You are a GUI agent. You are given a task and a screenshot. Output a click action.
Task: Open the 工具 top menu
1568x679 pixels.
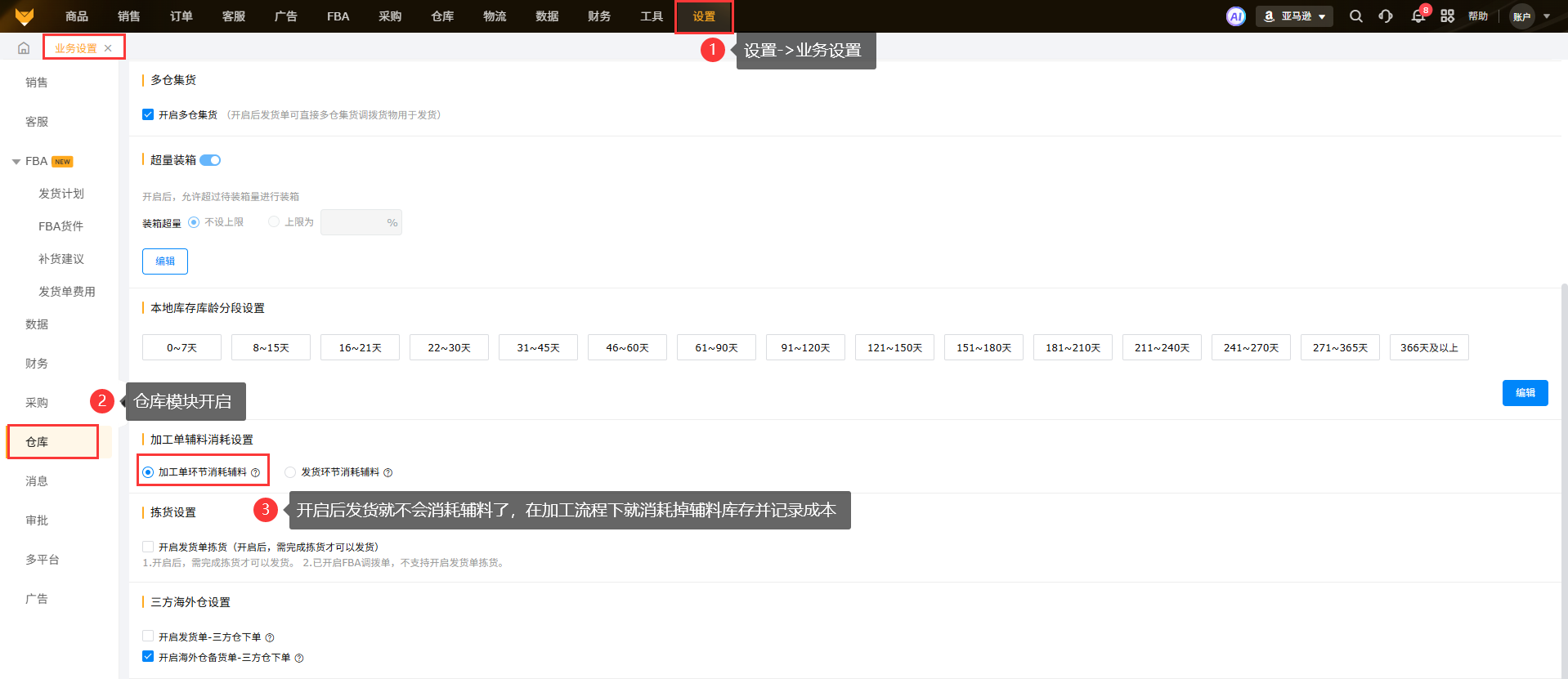(x=652, y=16)
